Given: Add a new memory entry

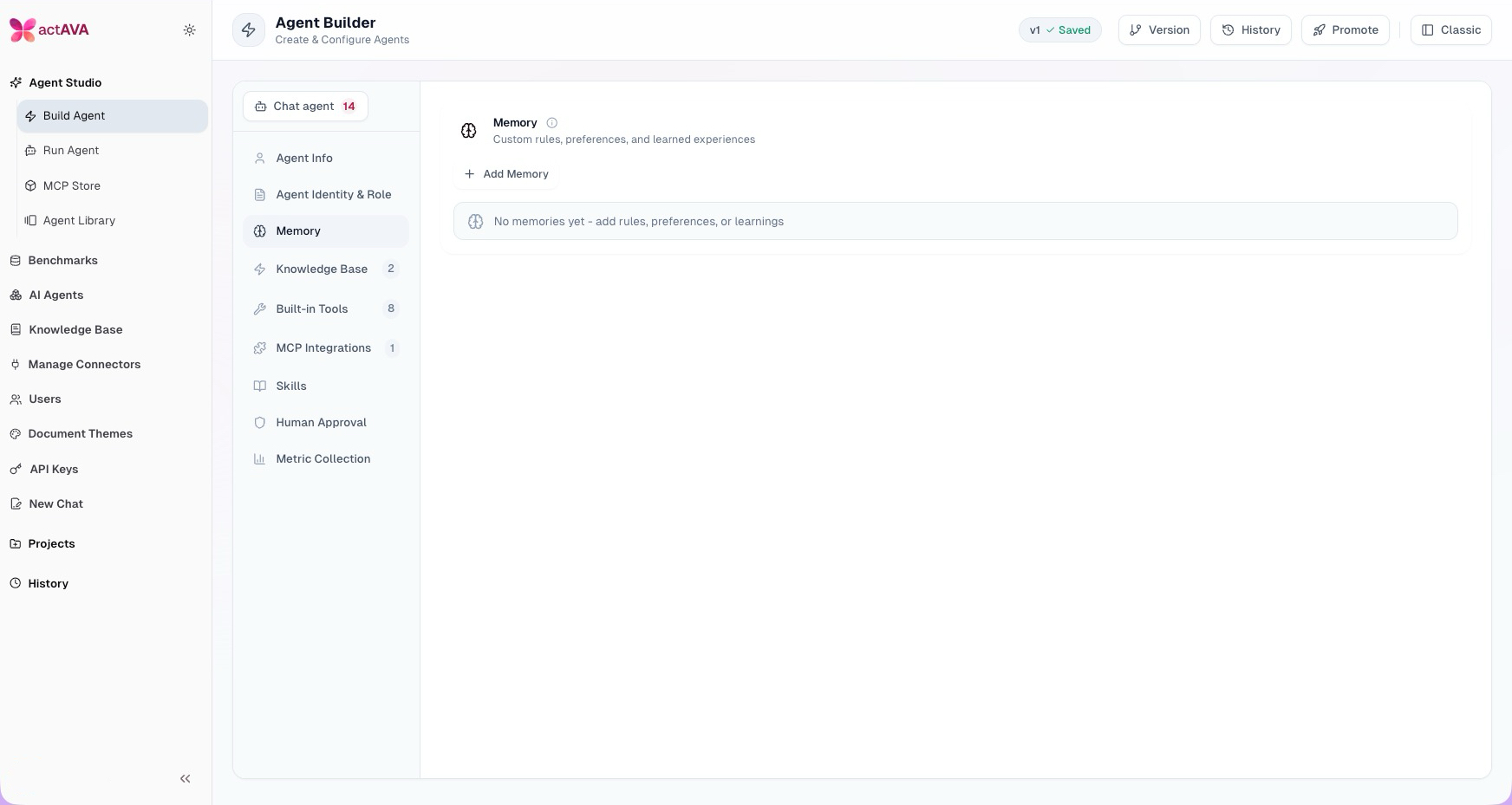Looking at the screenshot, I should click(506, 174).
